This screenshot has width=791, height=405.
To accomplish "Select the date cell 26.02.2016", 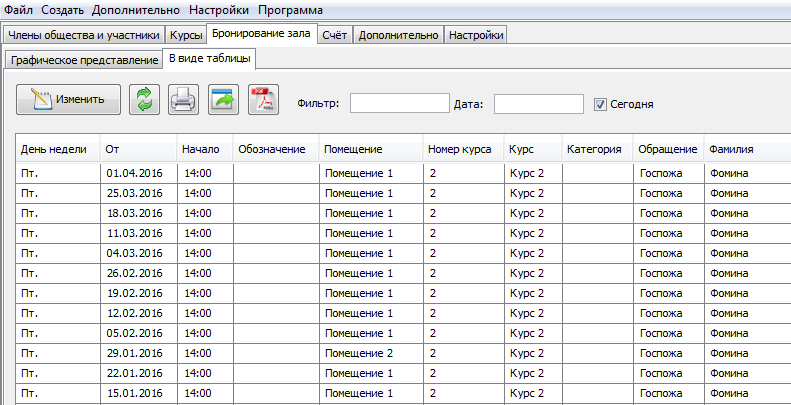I will coord(139,273).
